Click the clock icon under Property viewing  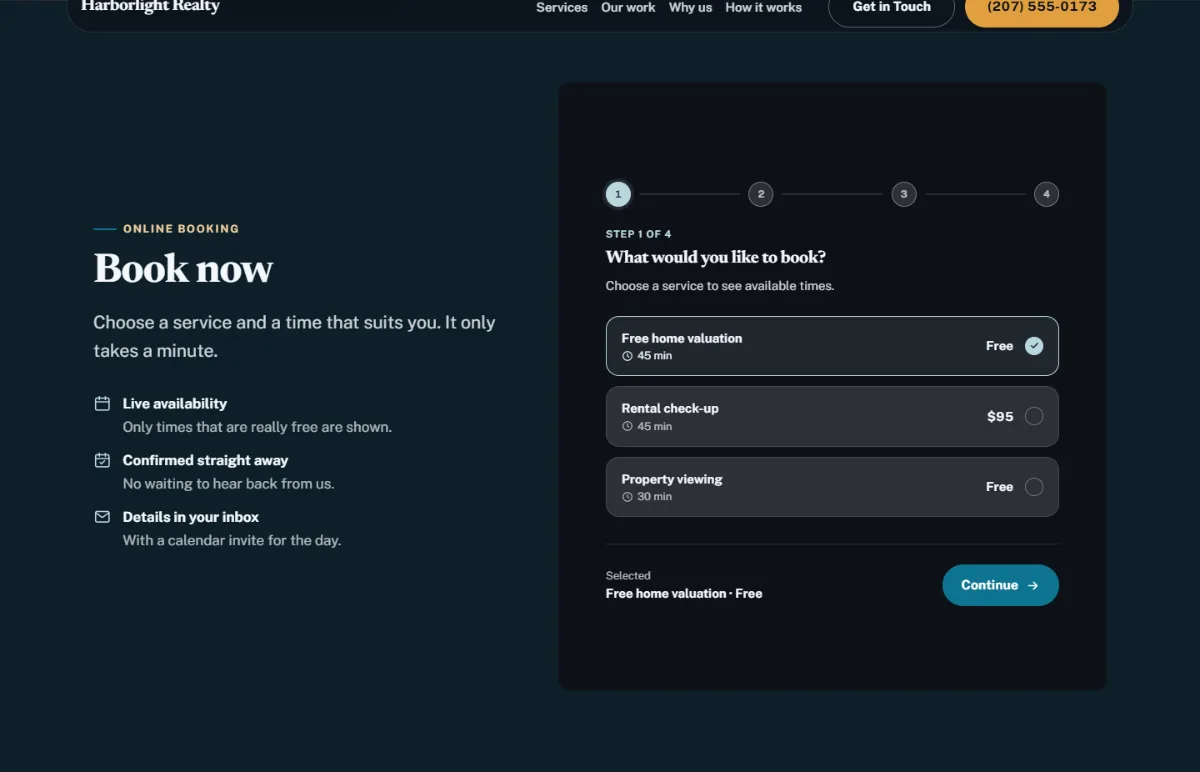click(628, 497)
